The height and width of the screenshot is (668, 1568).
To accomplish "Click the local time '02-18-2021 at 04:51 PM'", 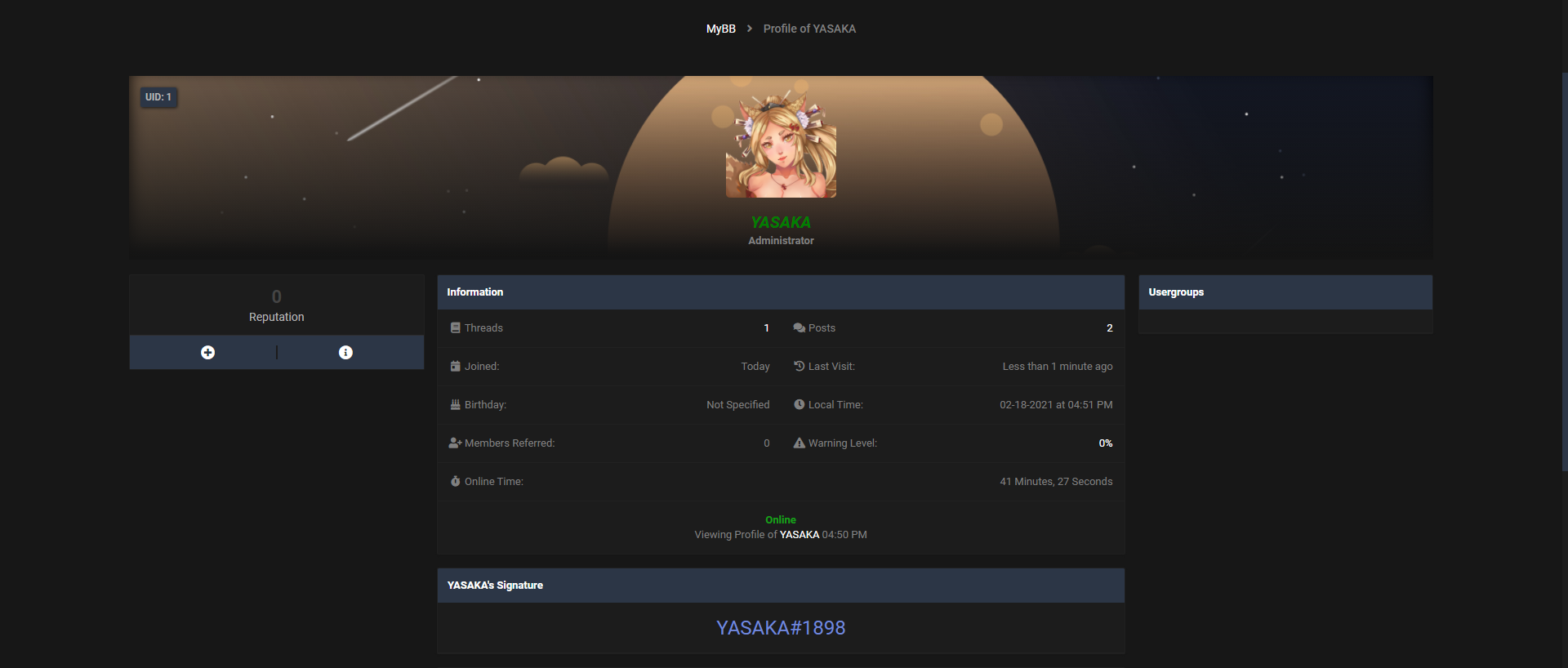I will click(x=1056, y=404).
